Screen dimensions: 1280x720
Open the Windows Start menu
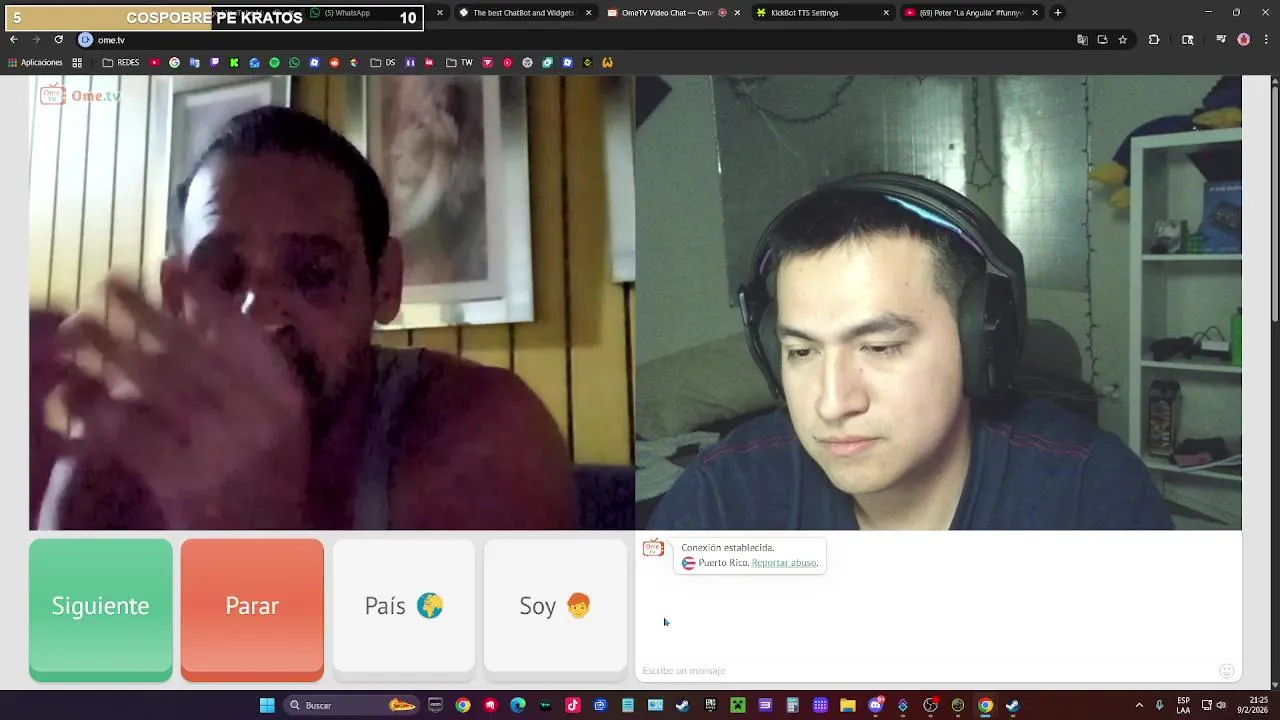click(x=267, y=706)
